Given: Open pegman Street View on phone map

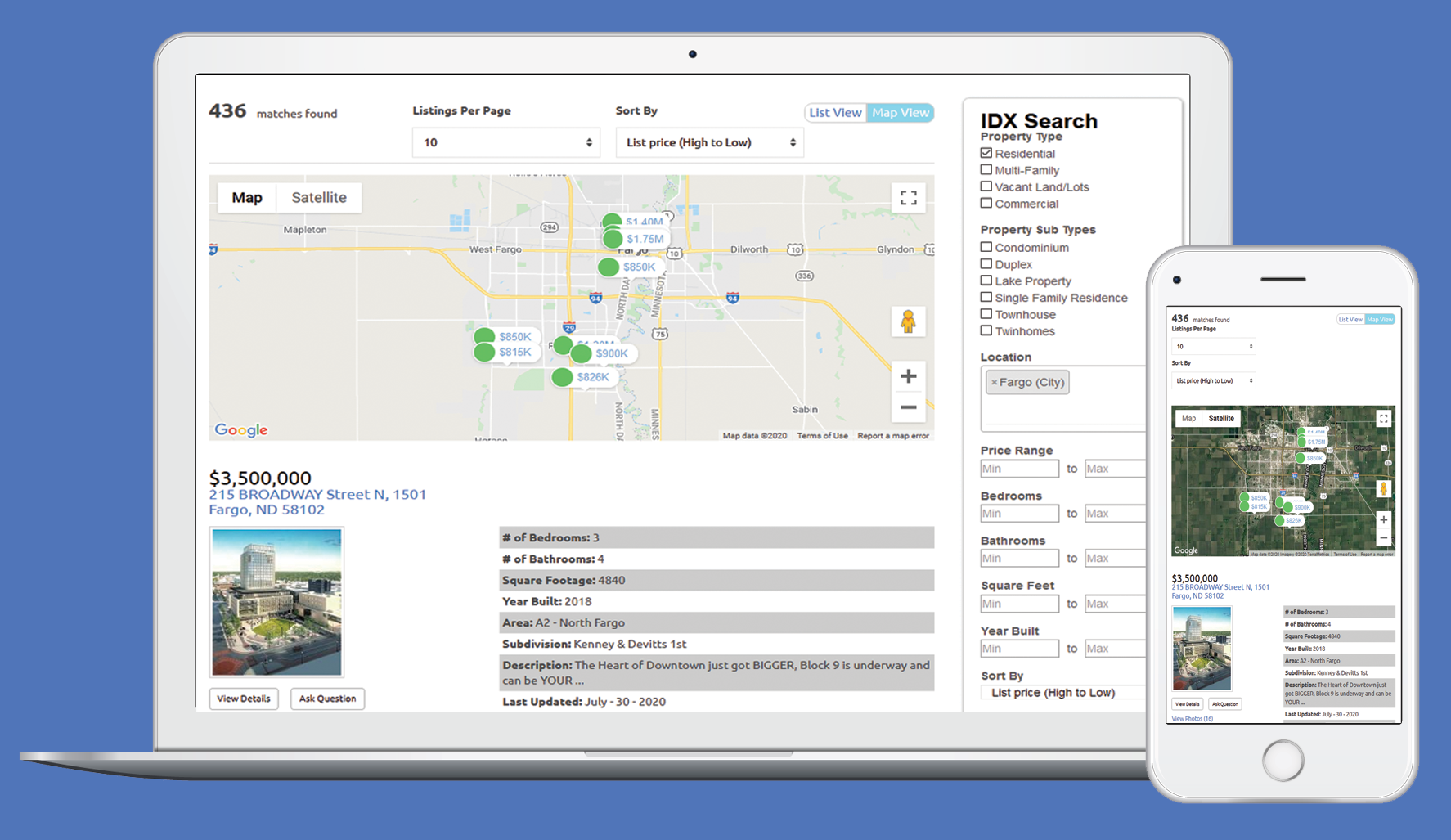Looking at the screenshot, I should [1383, 489].
